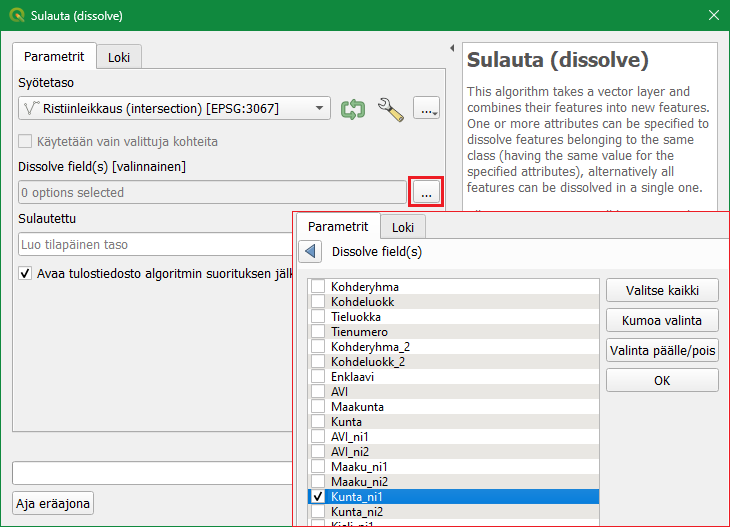
Task: Toggle Avaa tulostiedosto after run checkbox
Action: [x=25, y=274]
